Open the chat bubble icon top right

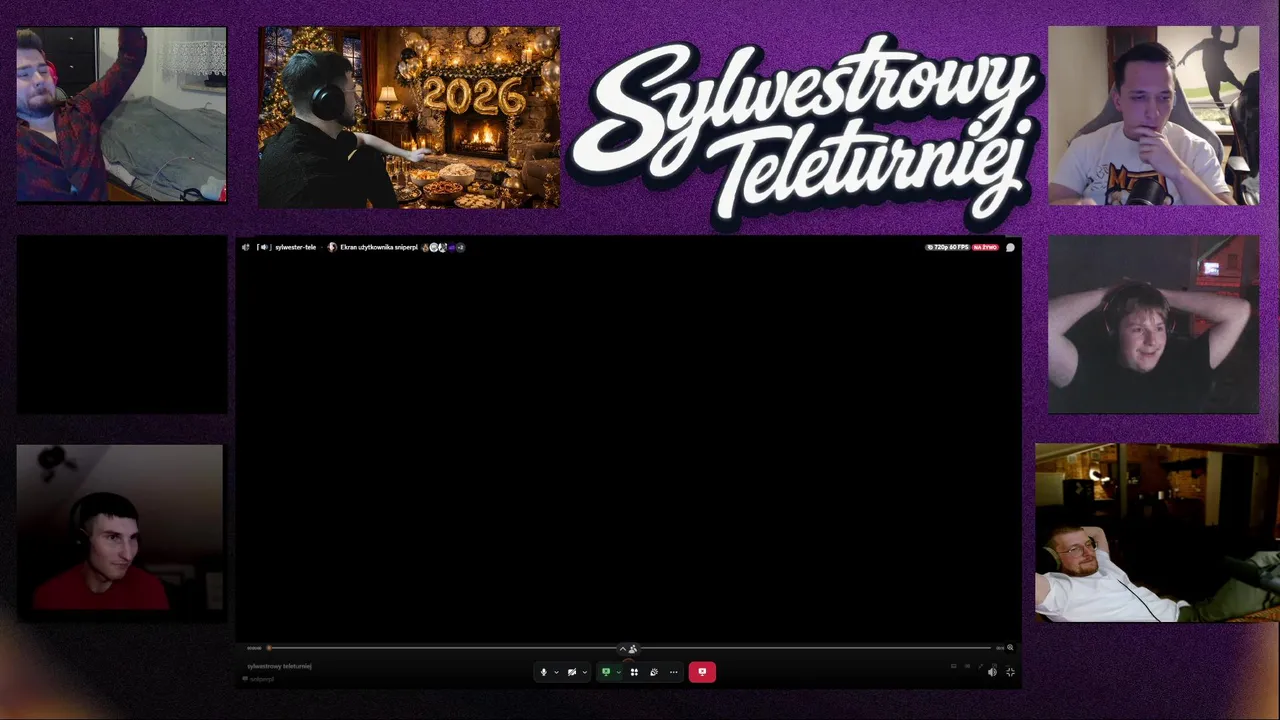pos(1010,247)
